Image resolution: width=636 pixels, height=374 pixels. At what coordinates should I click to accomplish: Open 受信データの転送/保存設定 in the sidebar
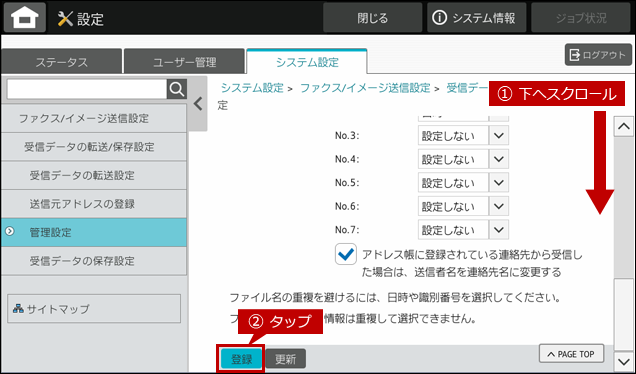tap(94, 146)
